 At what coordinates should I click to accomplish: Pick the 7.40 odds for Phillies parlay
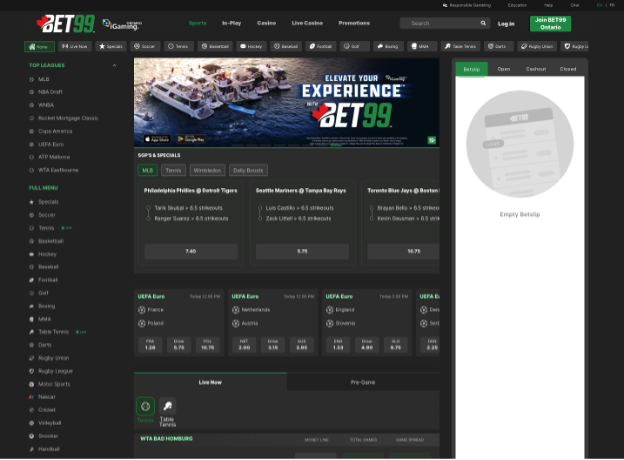pyautogui.click(x=190, y=251)
